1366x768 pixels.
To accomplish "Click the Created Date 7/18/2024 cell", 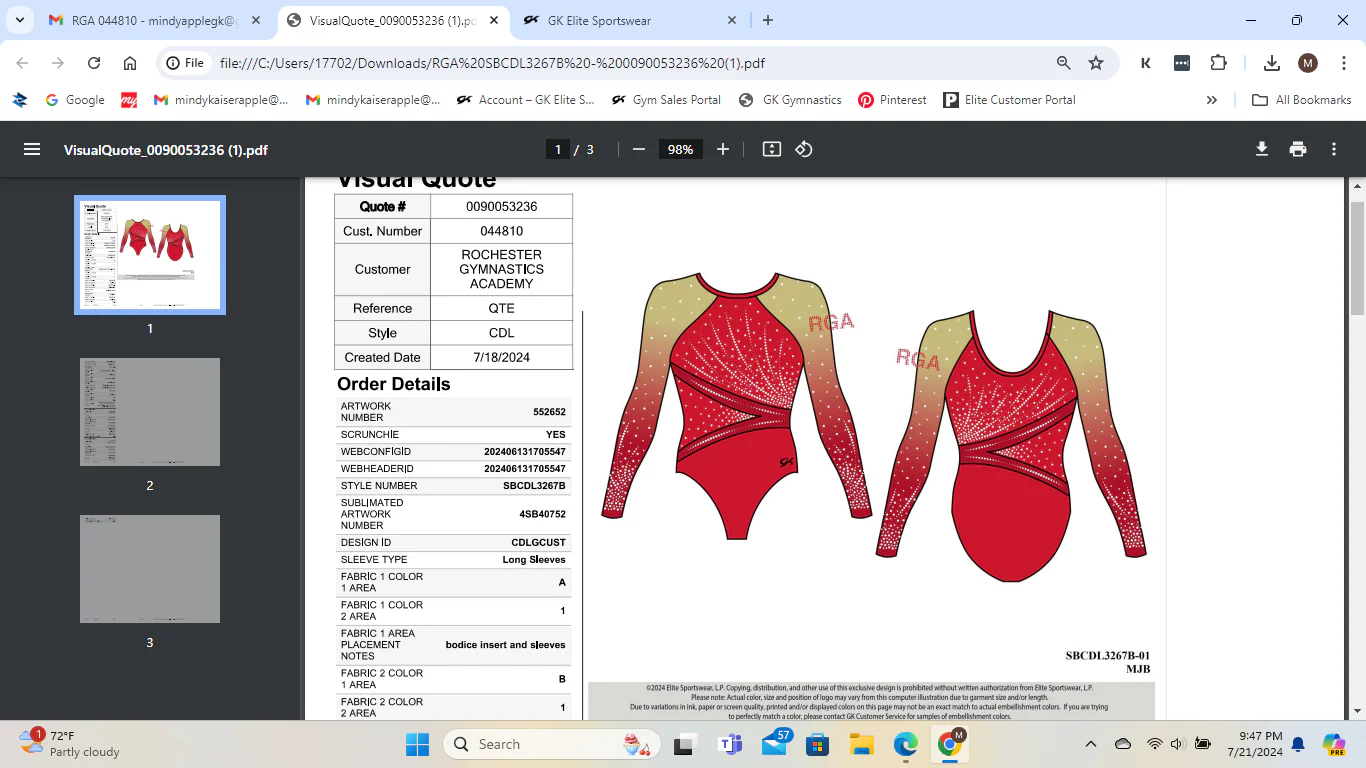I will (501, 357).
